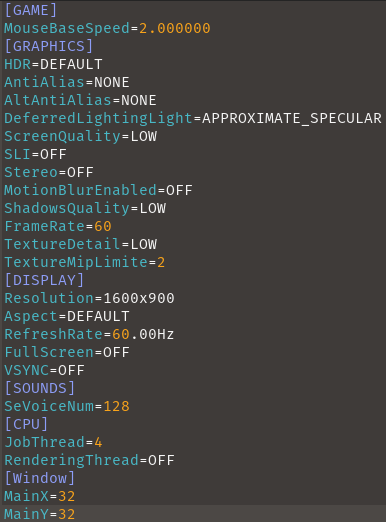The image size is (386, 522).
Task: Click the MotionBlurEnabled OFF value
Action: pos(179,190)
